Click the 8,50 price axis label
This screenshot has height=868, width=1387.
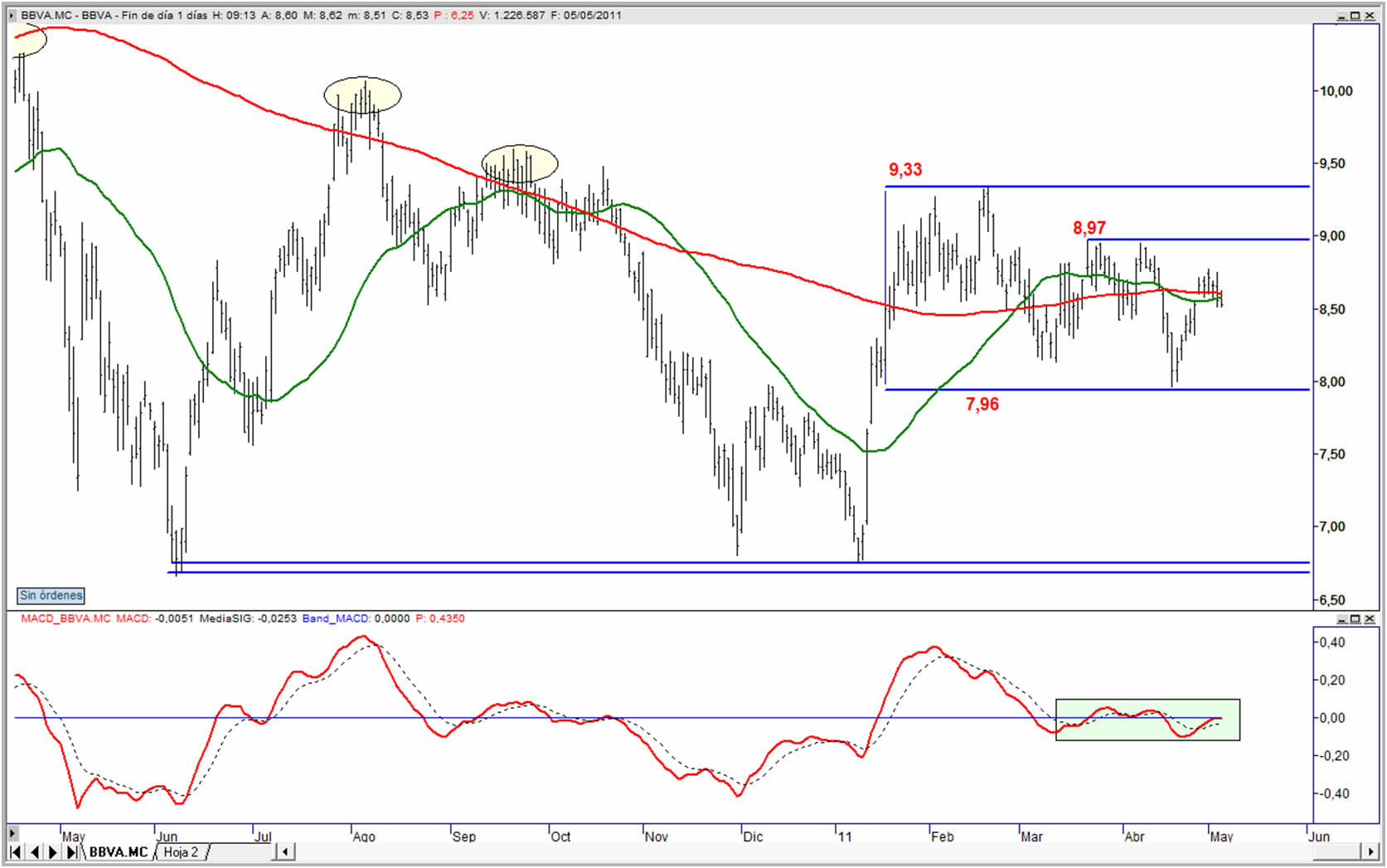point(1332,309)
